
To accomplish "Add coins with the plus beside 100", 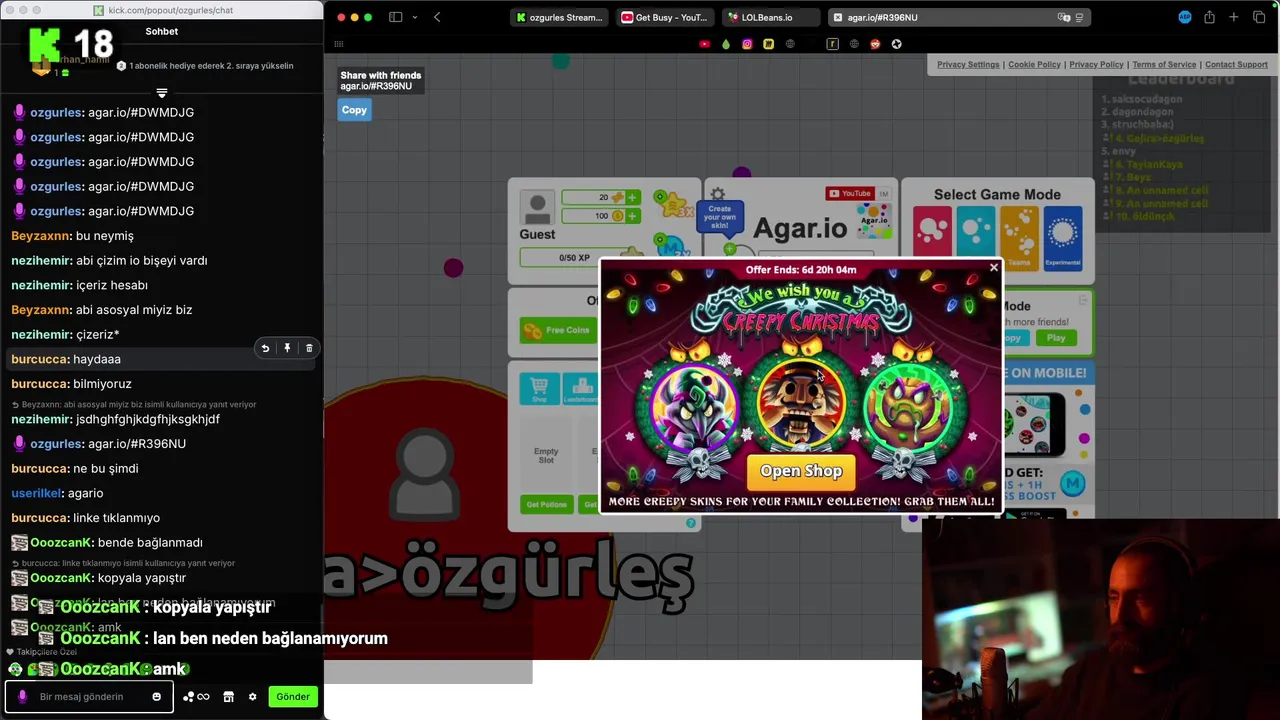I will click(x=632, y=216).
